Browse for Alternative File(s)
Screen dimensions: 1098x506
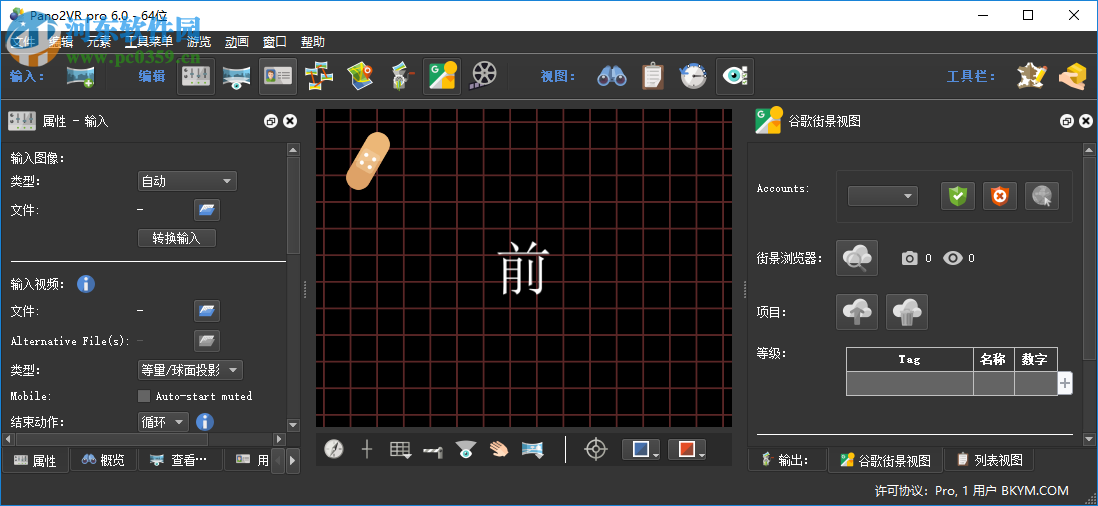point(207,341)
